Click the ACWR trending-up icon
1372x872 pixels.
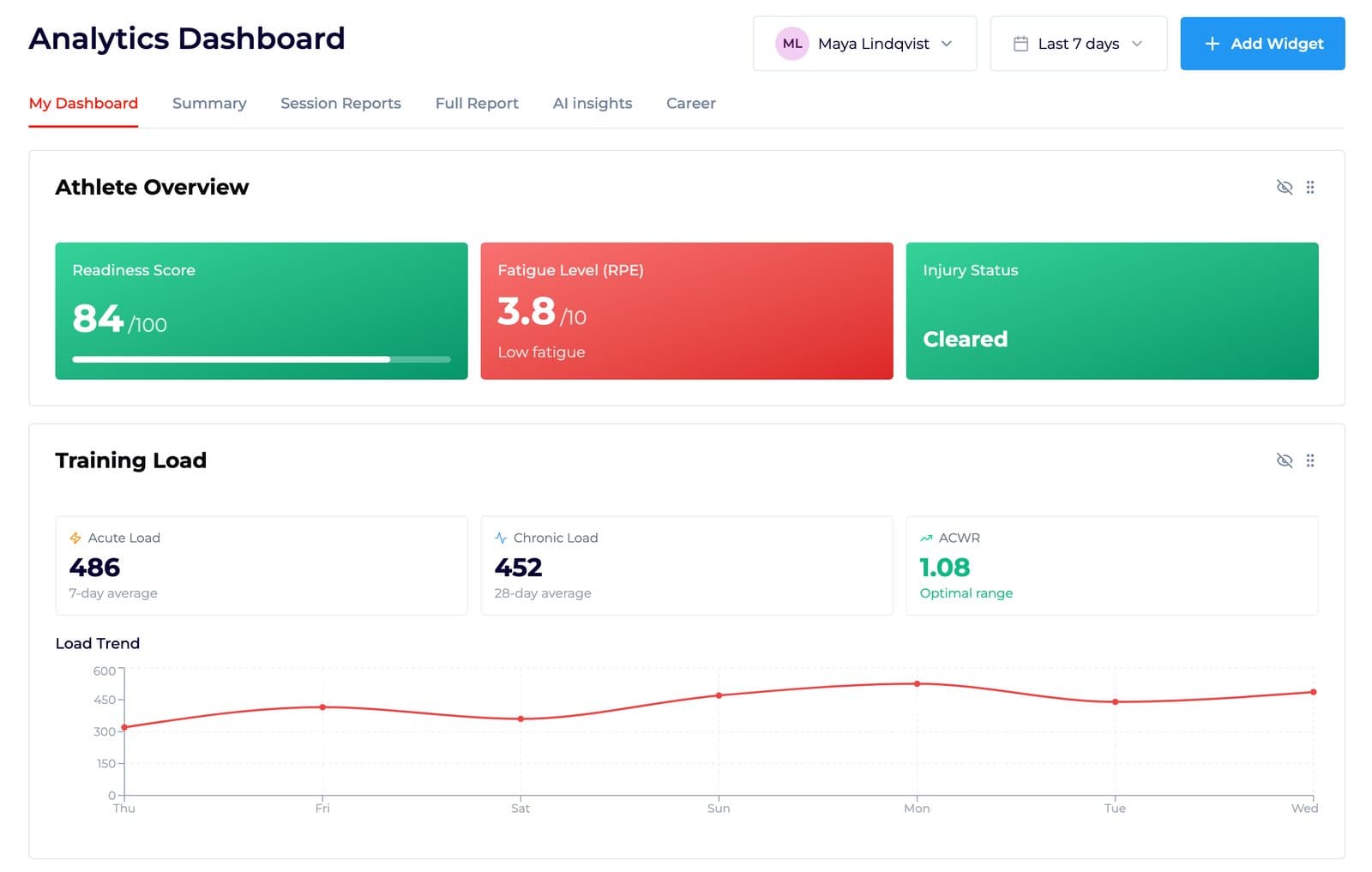pos(926,538)
